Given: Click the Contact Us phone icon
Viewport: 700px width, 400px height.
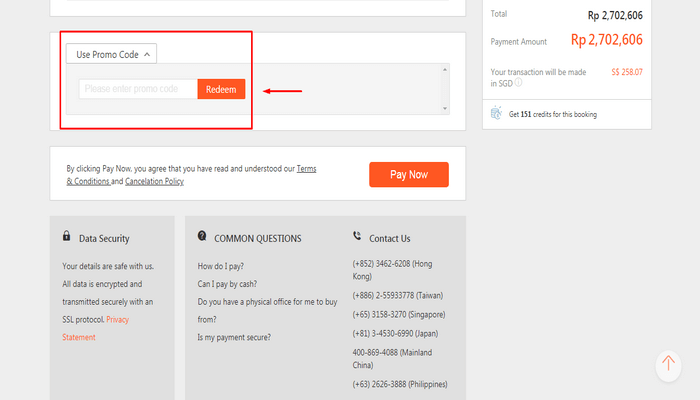Looking at the screenshot, I should click(x=357, y=236).
